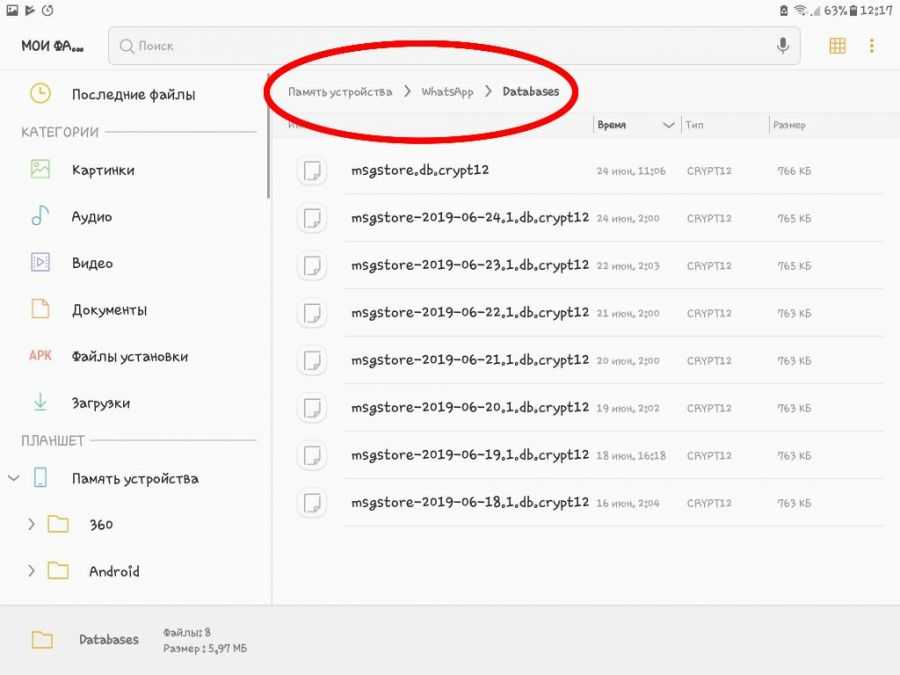Open the Загрузки downloads category
The width and height of the screenshot is (900, 675).
click(100, 404)
